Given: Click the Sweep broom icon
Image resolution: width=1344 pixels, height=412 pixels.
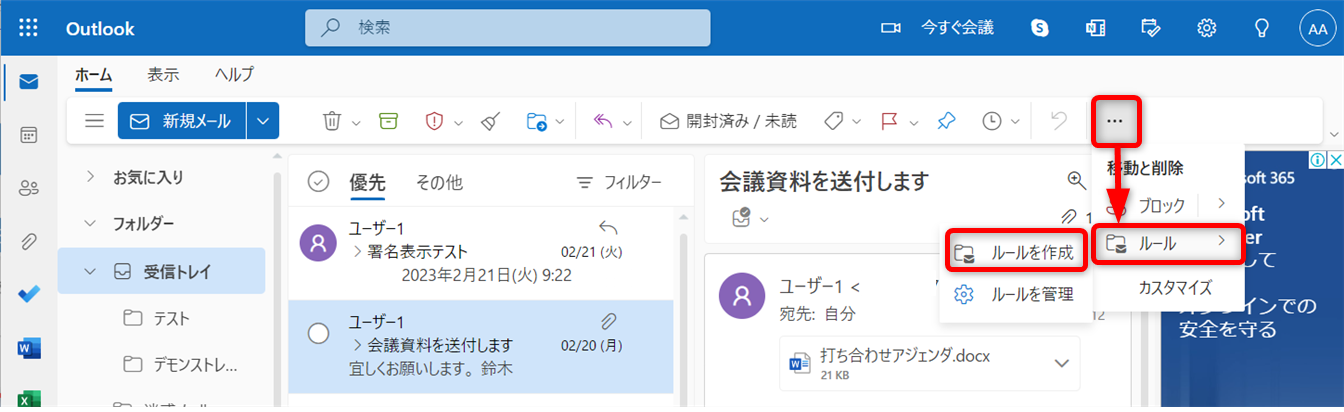Looking at the screenshot, I should point(489,121).
